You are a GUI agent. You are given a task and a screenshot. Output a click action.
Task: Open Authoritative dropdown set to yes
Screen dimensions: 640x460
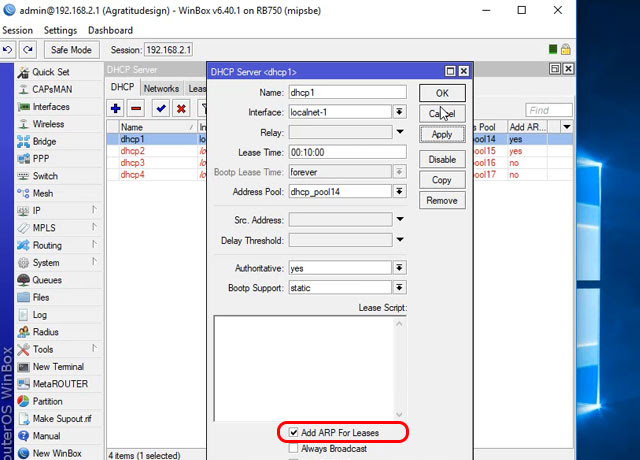pyautogui.click(x=399, y=268)
